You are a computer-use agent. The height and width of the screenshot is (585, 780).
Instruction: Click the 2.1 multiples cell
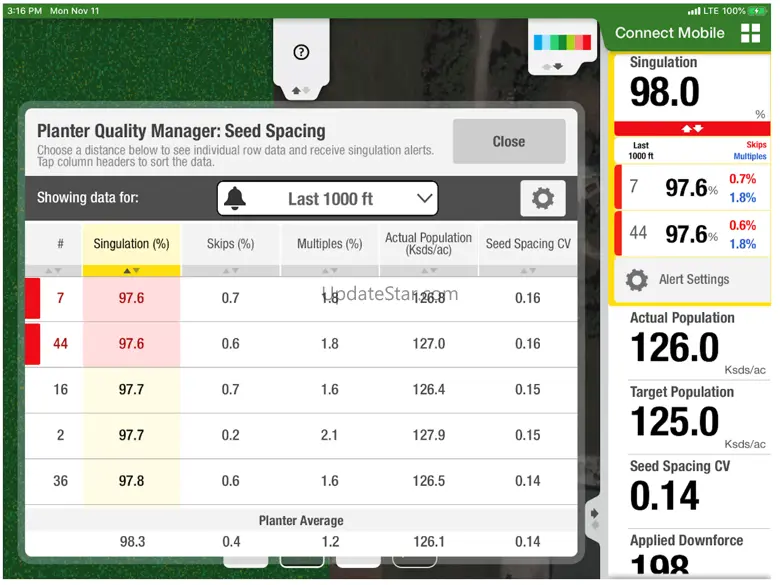(329, 435)
